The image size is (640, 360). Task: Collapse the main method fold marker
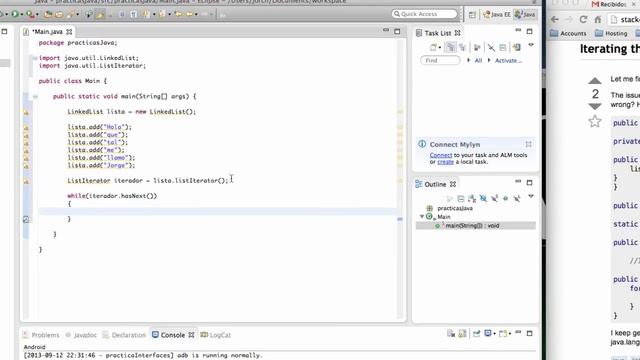[x=35, y=96]
